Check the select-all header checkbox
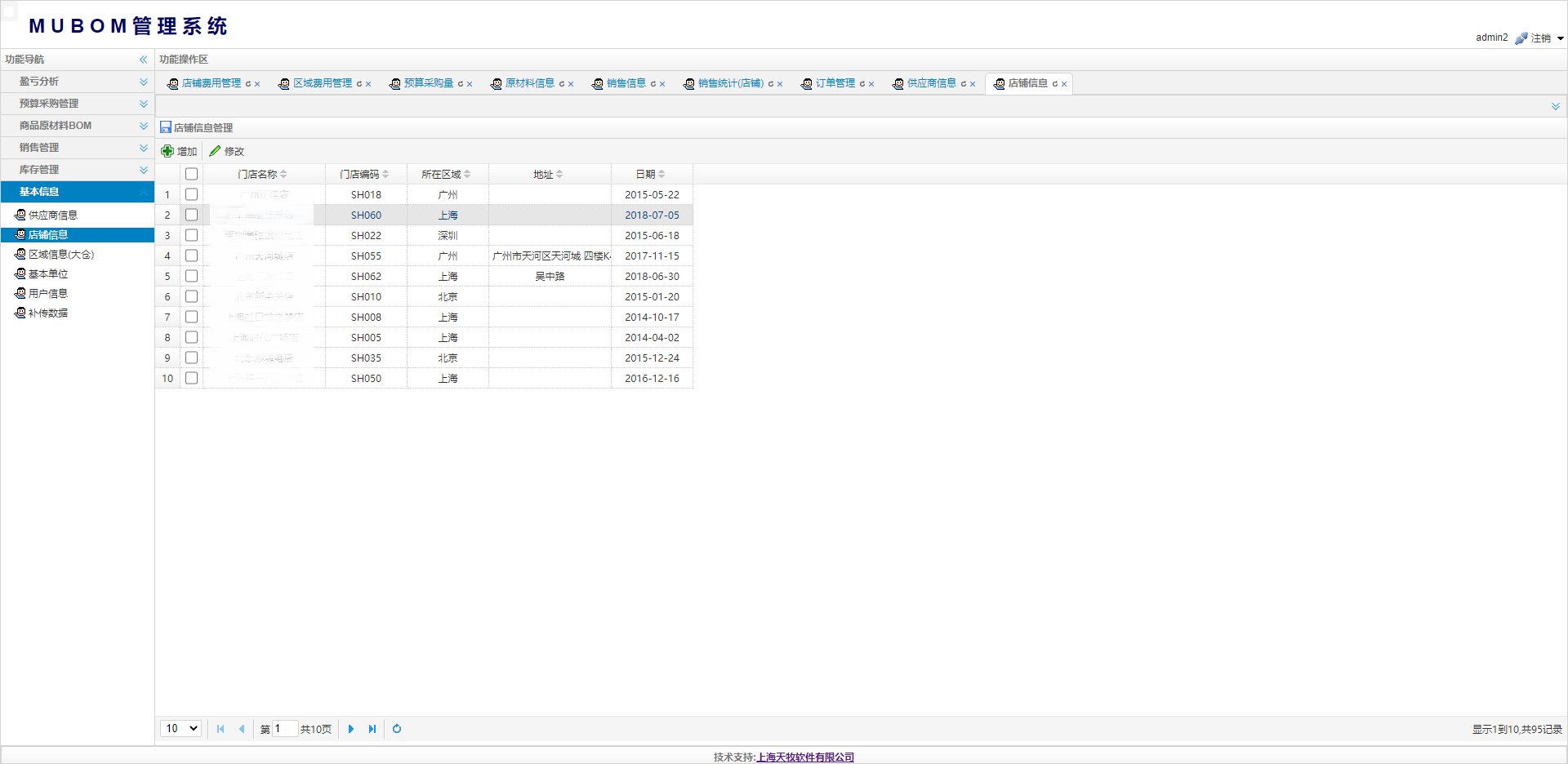 pyautogui.click(x=191, y=174)
